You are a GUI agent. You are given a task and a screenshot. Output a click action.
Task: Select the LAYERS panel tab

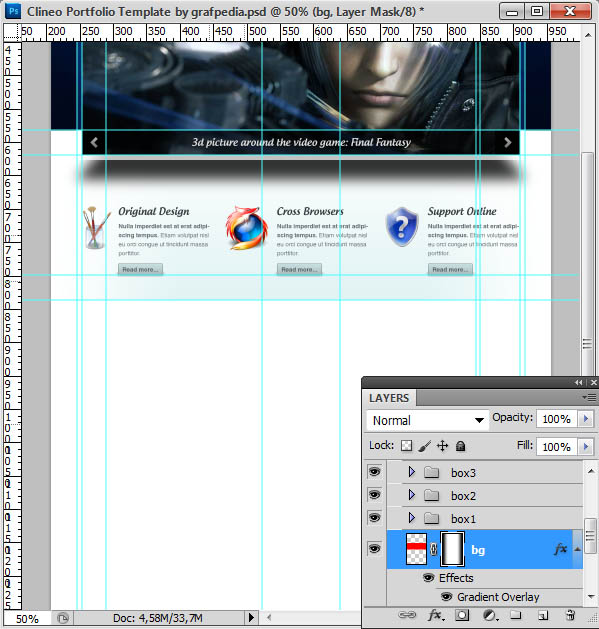(x=389, y=398)
